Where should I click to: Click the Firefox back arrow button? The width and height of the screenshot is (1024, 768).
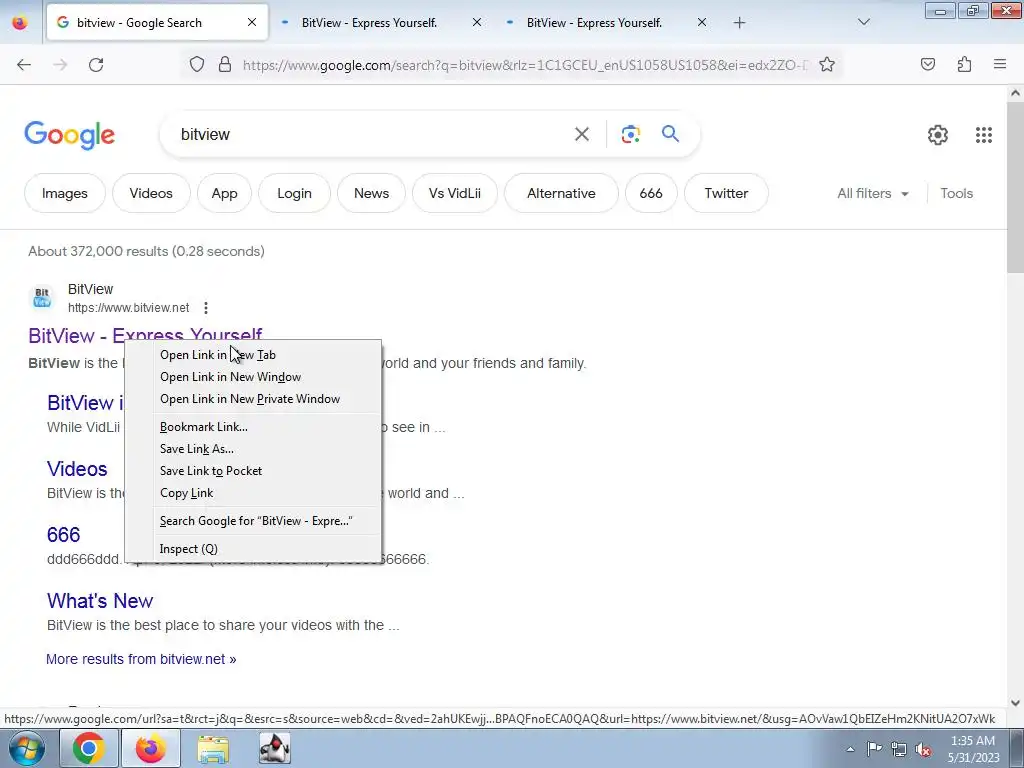[24, 65]
